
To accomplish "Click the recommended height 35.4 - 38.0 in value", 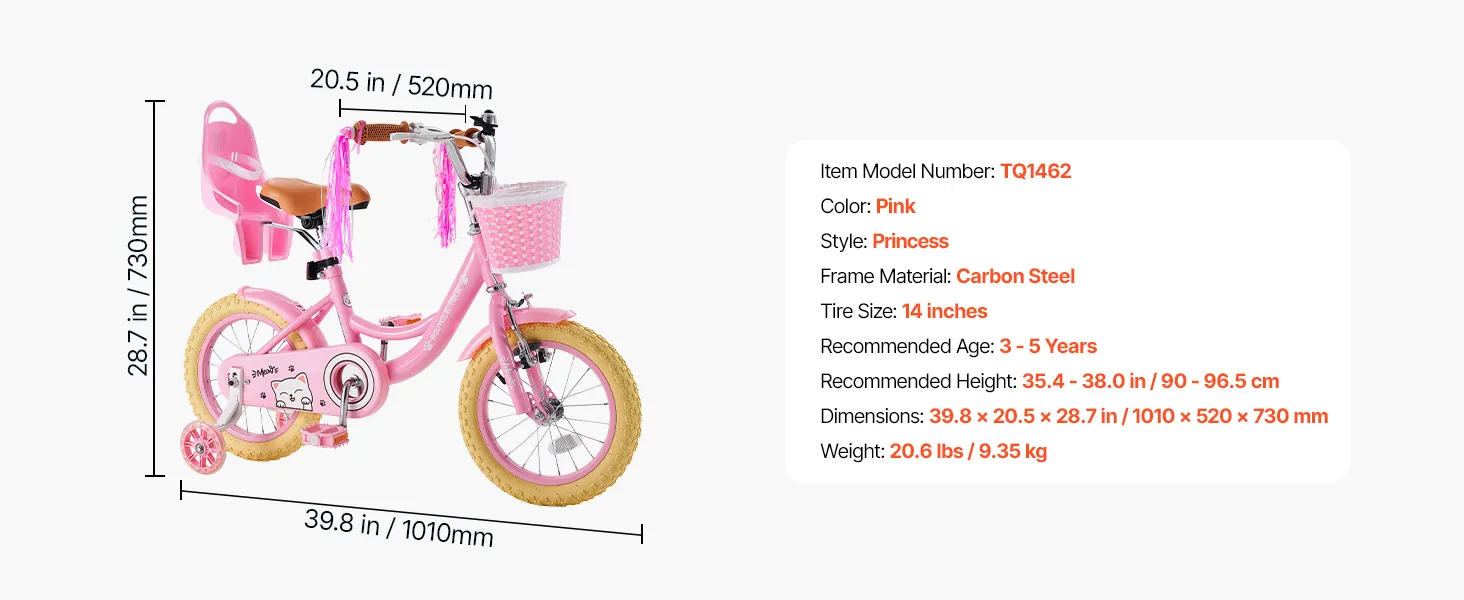I will (x=1151, y=381).
